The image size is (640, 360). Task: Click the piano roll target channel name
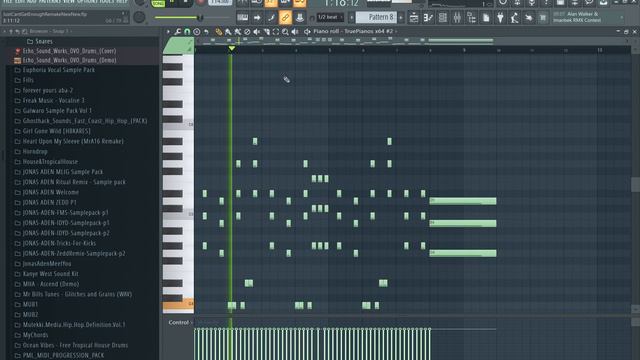pos(353,31)
